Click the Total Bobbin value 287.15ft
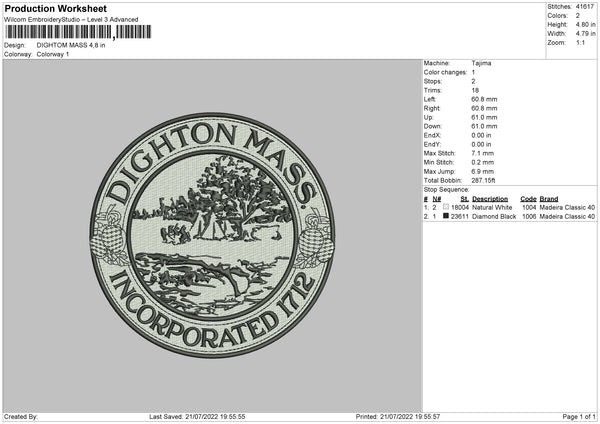Image resolution: width=600 pixels, height=424 pixels. tap(483, 180)
